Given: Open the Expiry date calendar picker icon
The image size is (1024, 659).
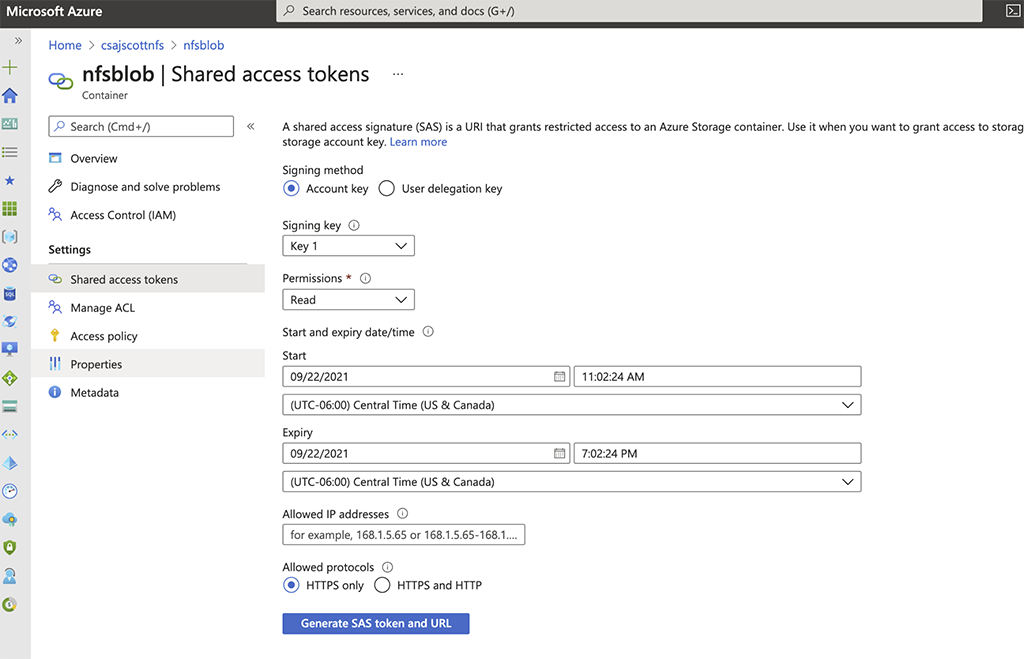Looking at the screenshot, I should [560, 453].
